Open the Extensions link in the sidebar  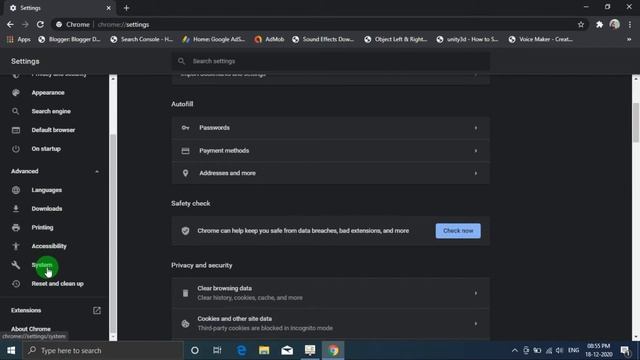tap(26, 311)
